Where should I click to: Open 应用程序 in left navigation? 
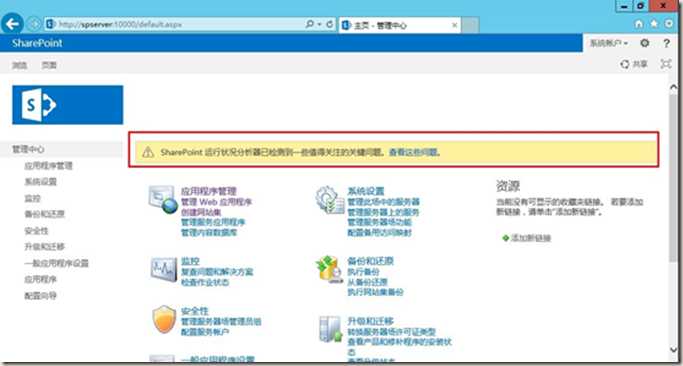41,280
